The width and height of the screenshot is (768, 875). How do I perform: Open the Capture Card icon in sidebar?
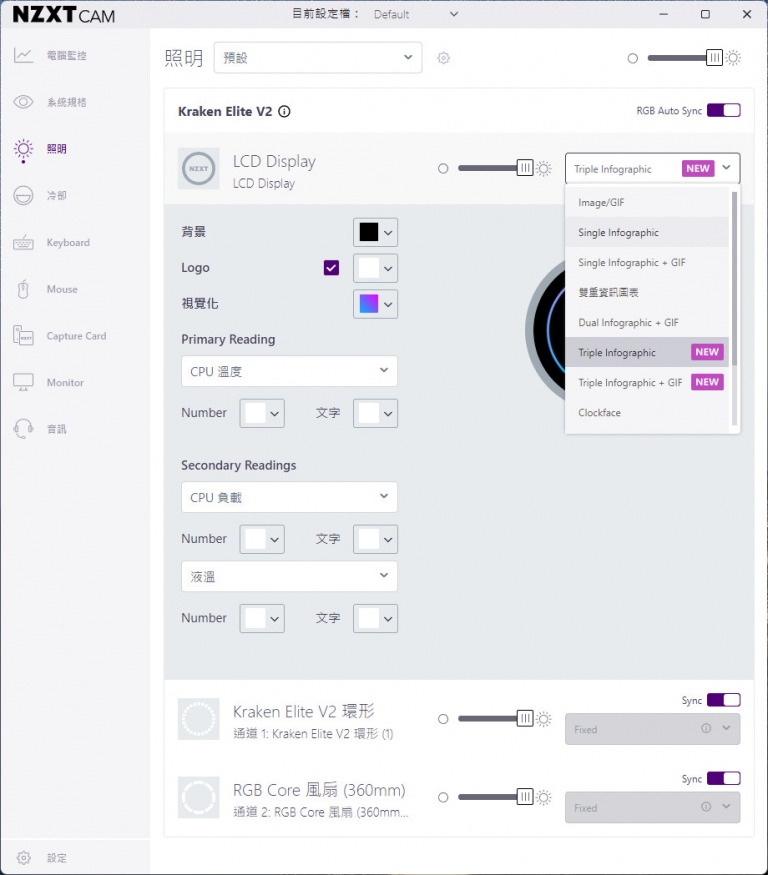point(23,336)
